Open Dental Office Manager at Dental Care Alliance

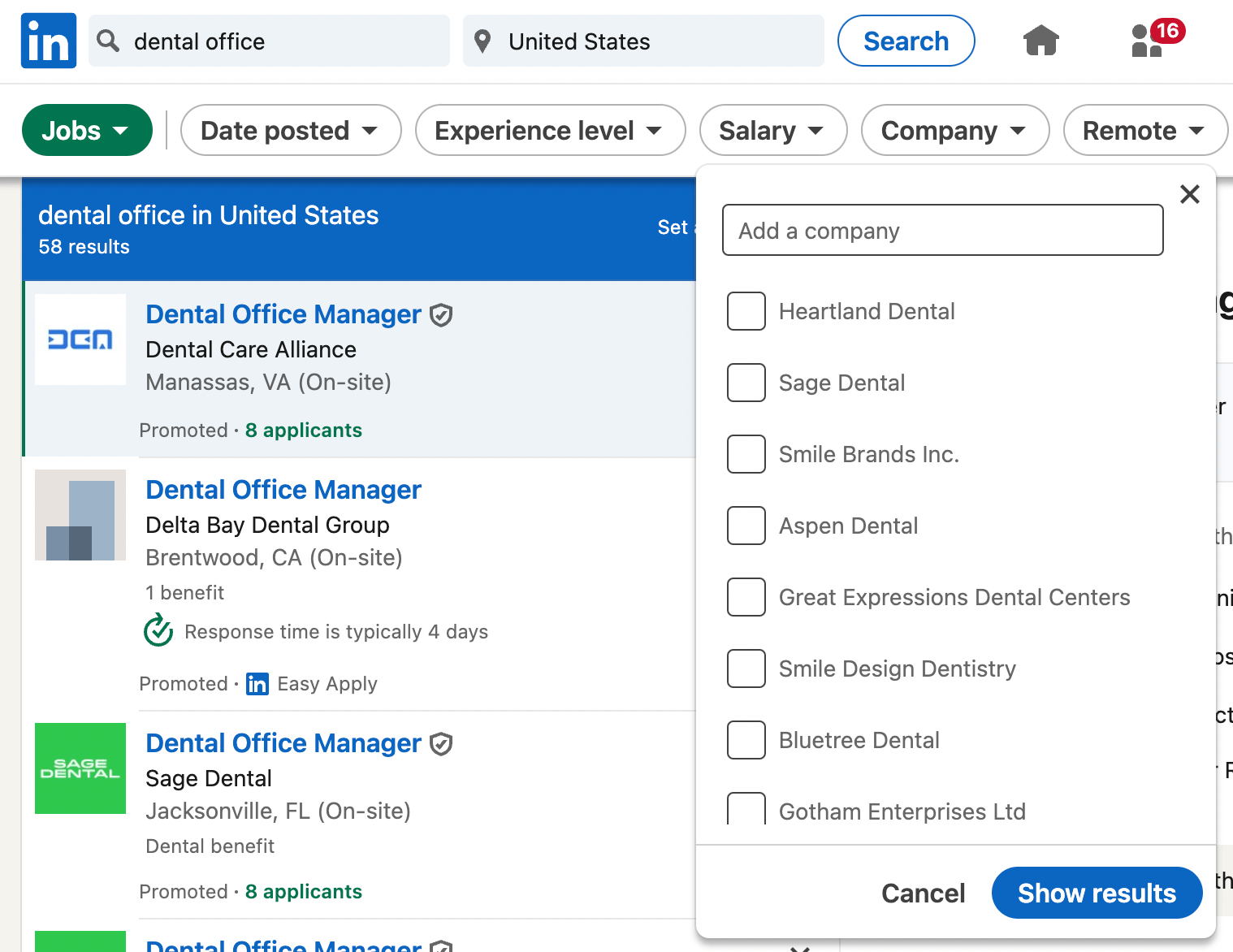click(x=283, y=314)
